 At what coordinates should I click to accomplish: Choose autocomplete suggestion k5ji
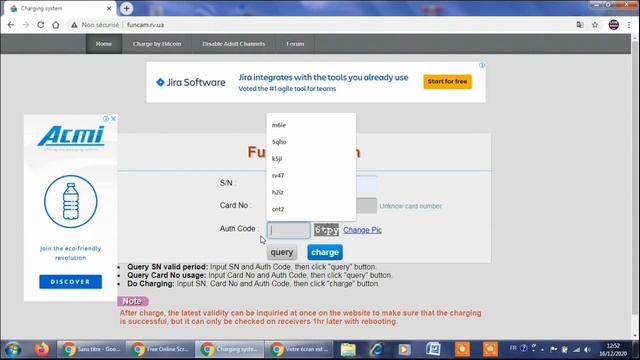click(311, 159)
